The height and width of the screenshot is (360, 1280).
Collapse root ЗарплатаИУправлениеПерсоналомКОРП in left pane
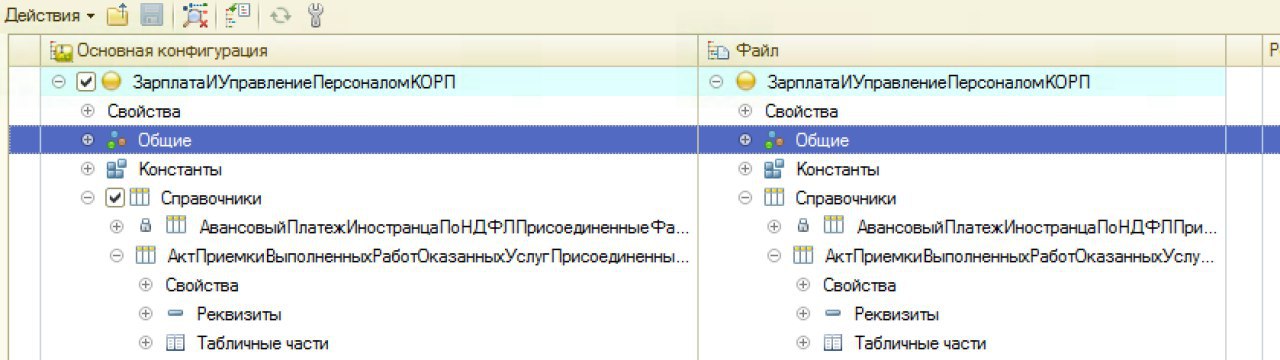coord(58,81)
